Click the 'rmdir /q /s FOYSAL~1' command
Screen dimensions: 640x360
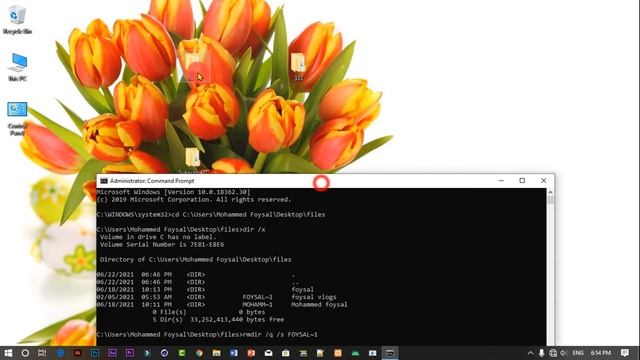[x=280, y=334]
